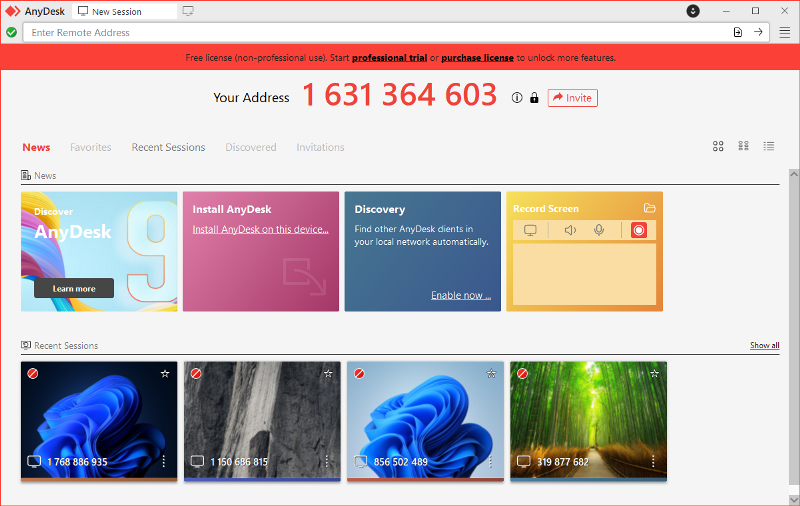Open options menu for session 1 150 686 815

click(x=327, y=462)
